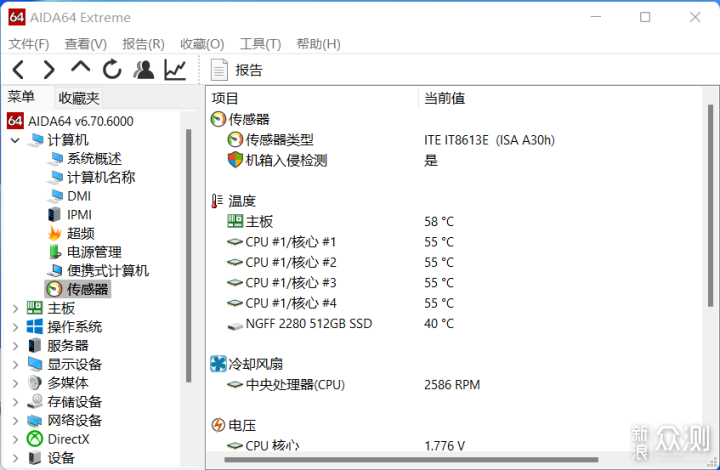Open the 报告(R) menu

click(x=143, y=44)
